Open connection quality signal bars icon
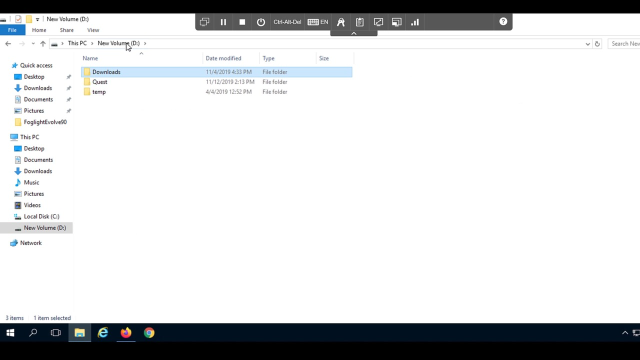Image resolution: width=640 pixels, height=360 pixels. (x=415, y=22)
